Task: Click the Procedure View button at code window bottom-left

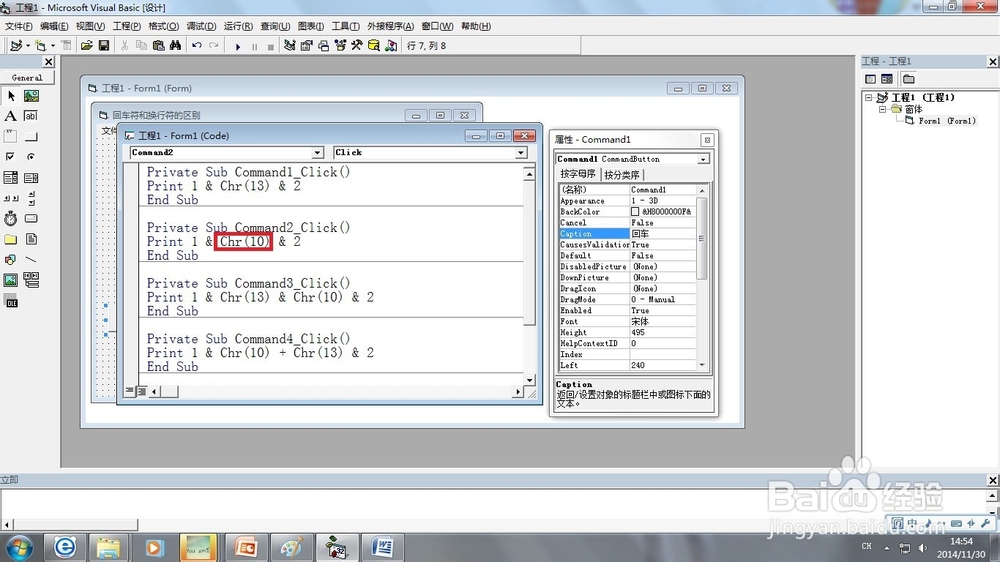Action: pos(130,391)
